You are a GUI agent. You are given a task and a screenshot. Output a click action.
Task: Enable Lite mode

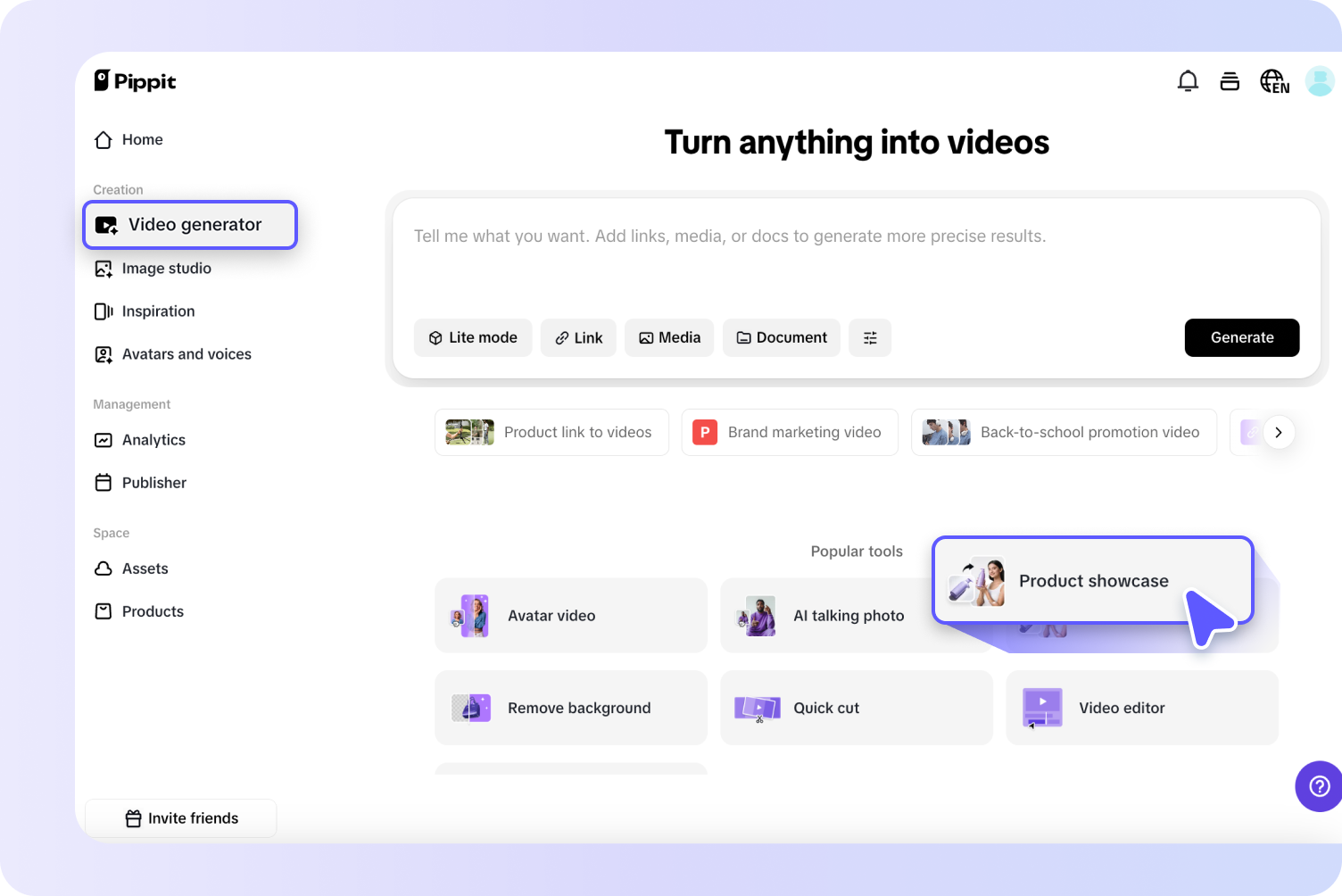(473, 337)
